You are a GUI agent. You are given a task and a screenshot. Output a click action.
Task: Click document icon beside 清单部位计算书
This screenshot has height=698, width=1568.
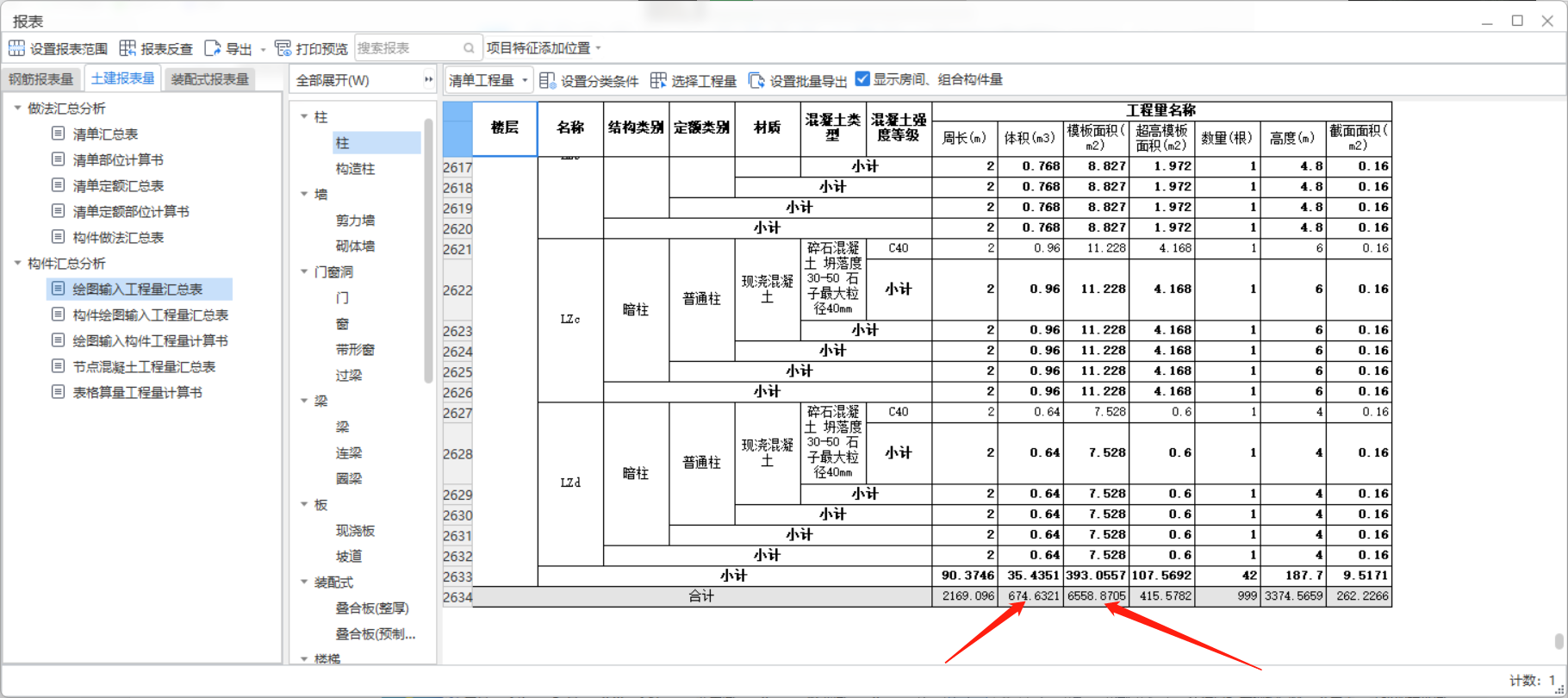(x=58, y=159)
